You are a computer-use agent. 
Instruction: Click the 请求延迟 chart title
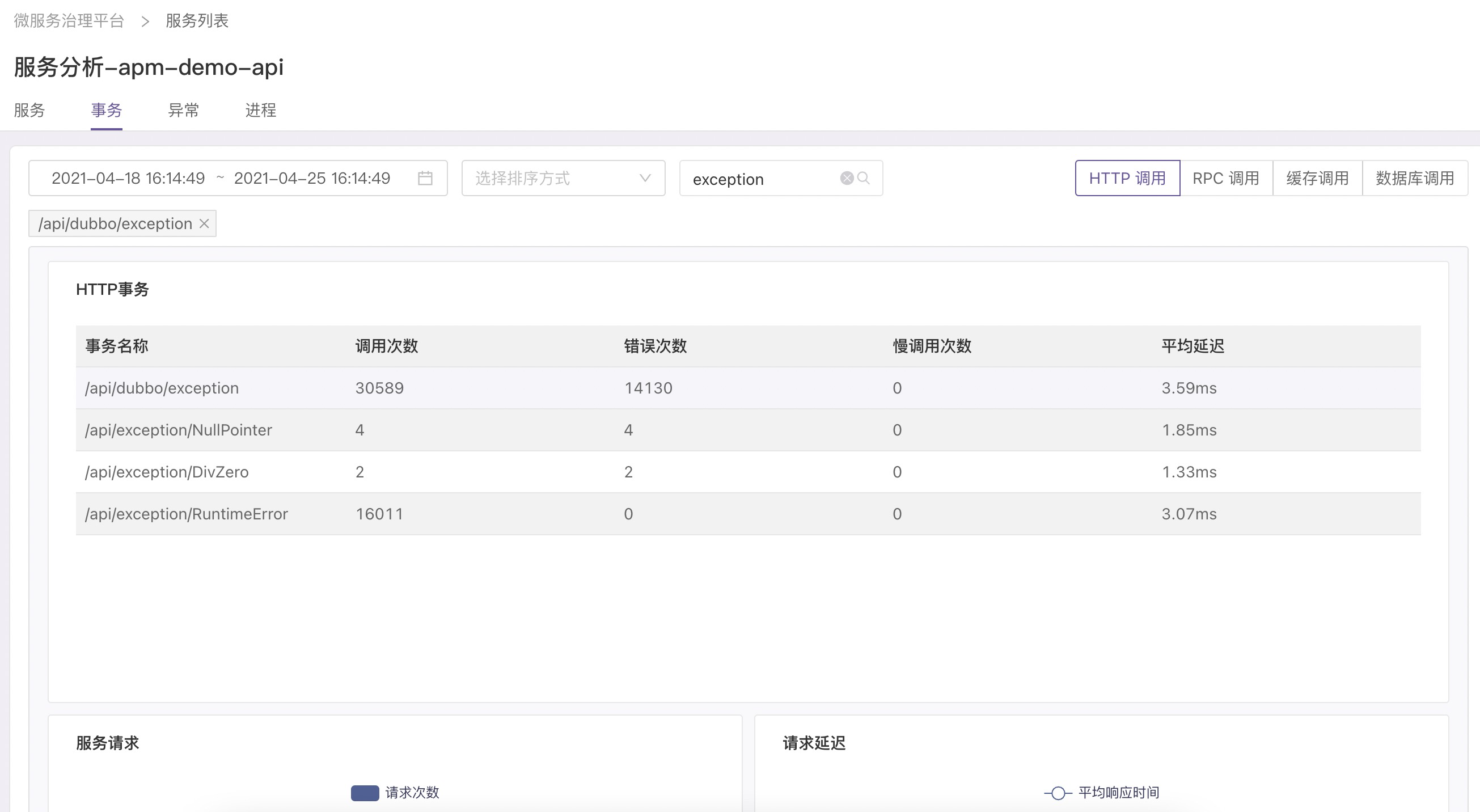[x=814, y=743]
